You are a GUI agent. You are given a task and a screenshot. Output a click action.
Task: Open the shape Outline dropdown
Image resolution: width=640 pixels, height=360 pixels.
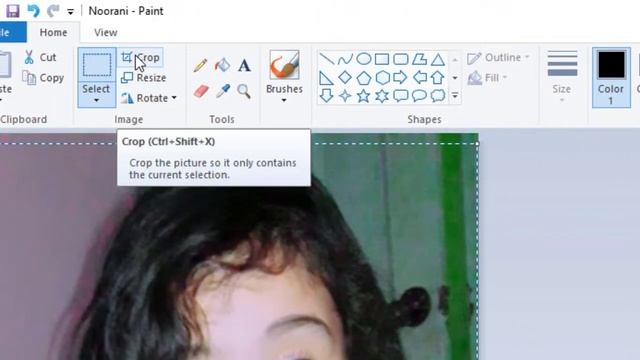point(498,58)
